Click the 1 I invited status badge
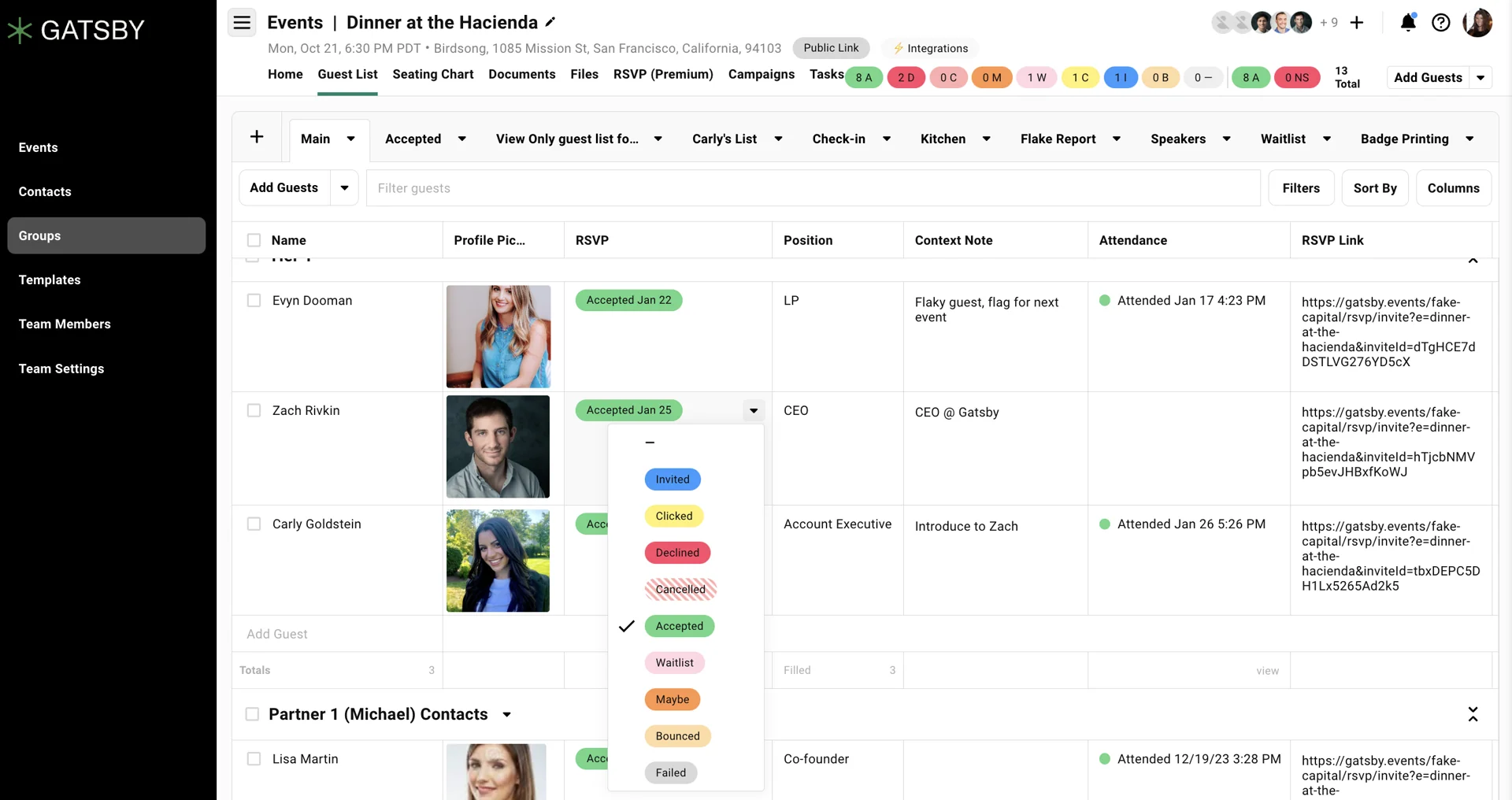Screen dimensions: 1512x800 coord(1121,77)
